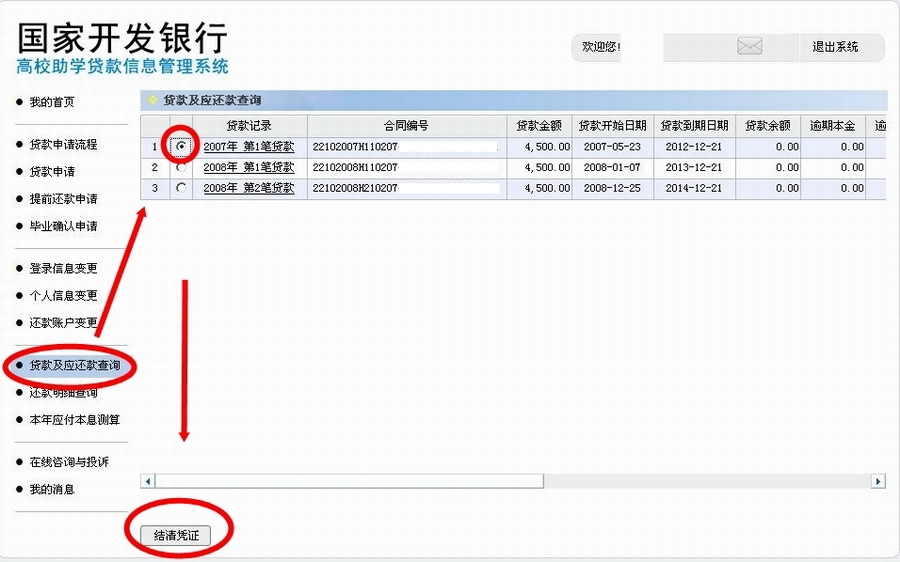Open 在线咨询与投诉 page

click(69, 462)
